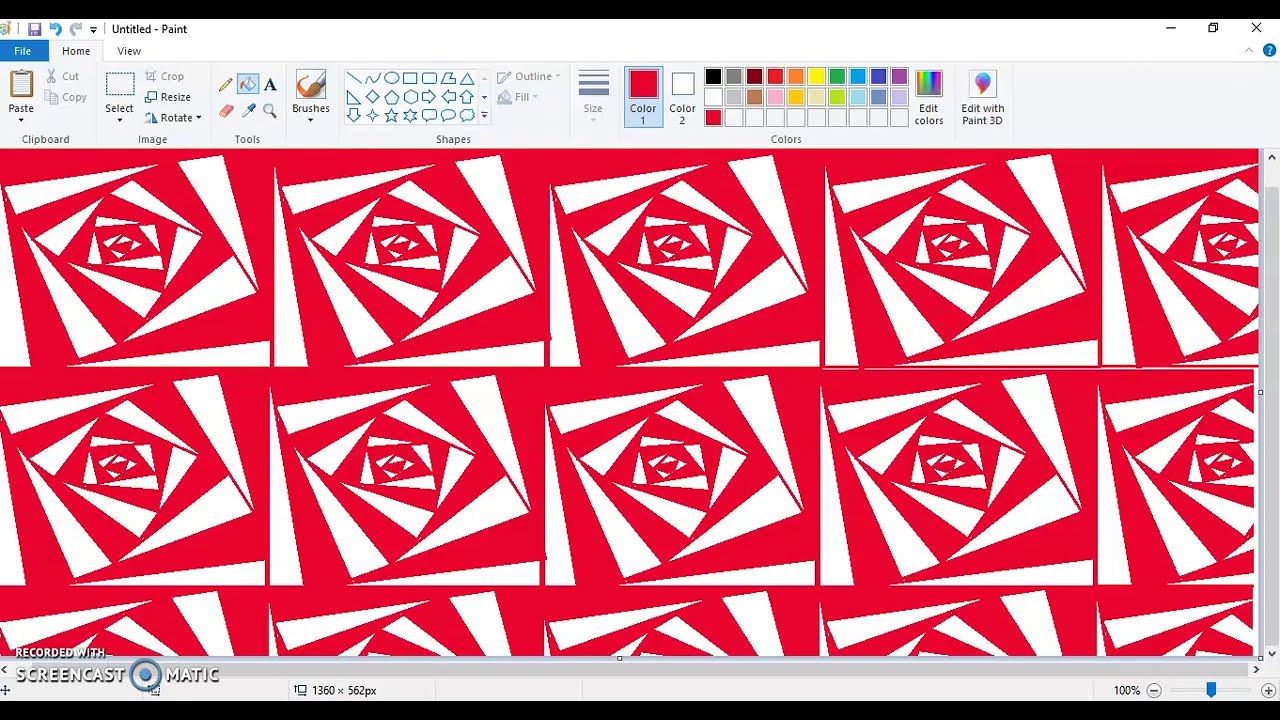Pick the yellow color swatch
This screenshot has width=1280, height=720.
[816, 76]
